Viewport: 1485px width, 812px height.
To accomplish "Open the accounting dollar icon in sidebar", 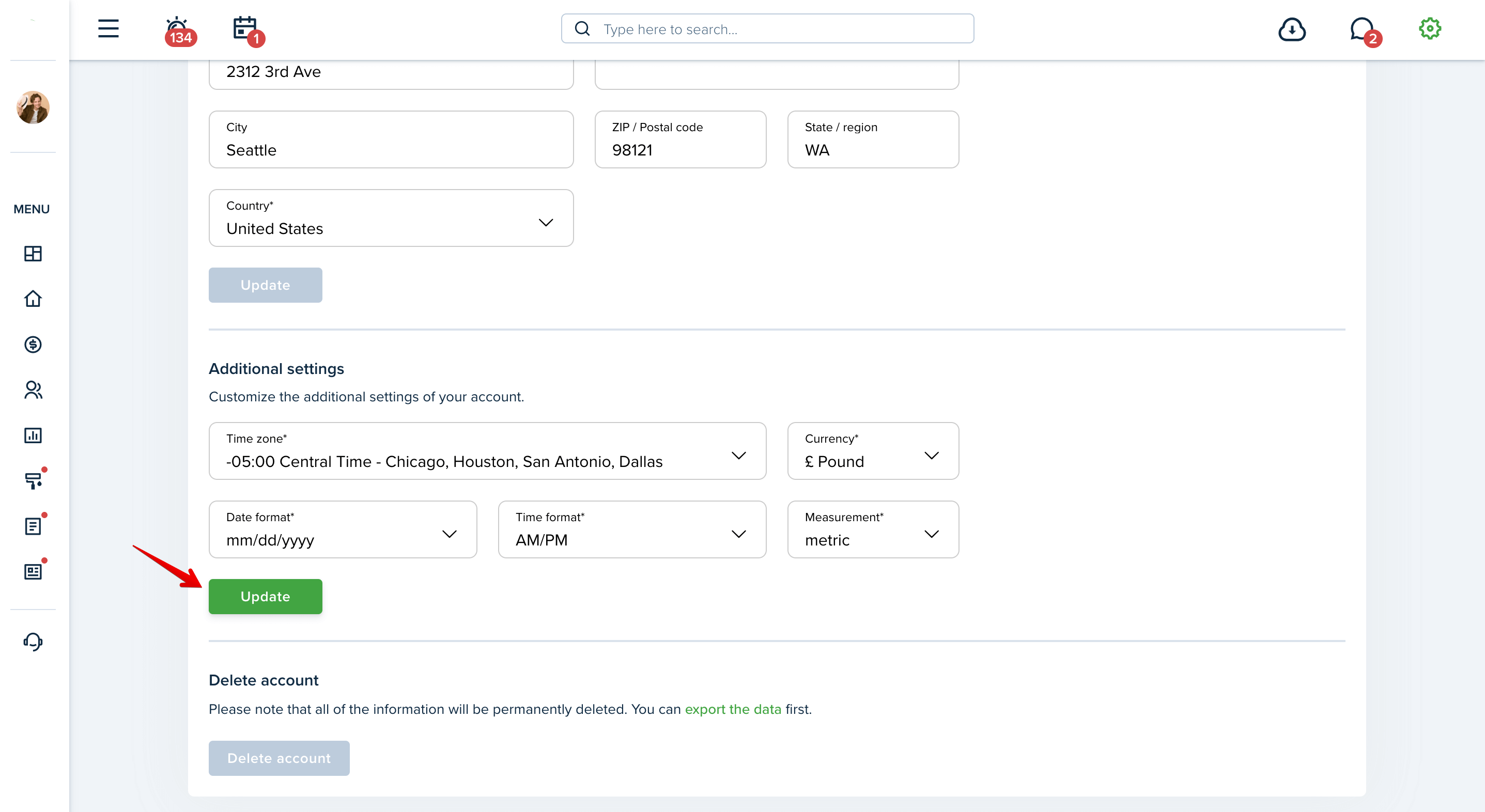I will 33,345.
